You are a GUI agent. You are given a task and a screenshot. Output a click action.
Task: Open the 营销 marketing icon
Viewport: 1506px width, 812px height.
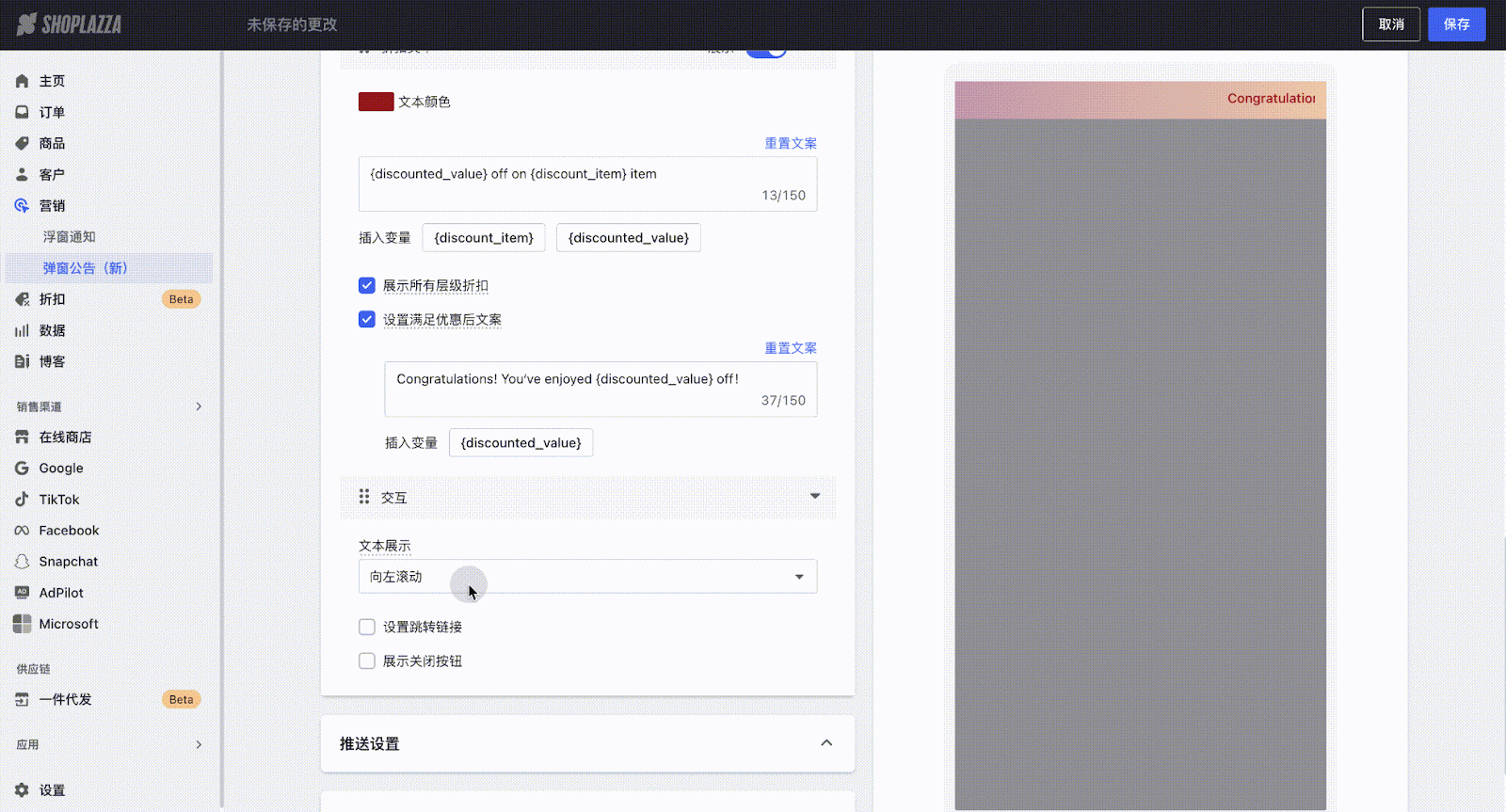pos(22,205)
